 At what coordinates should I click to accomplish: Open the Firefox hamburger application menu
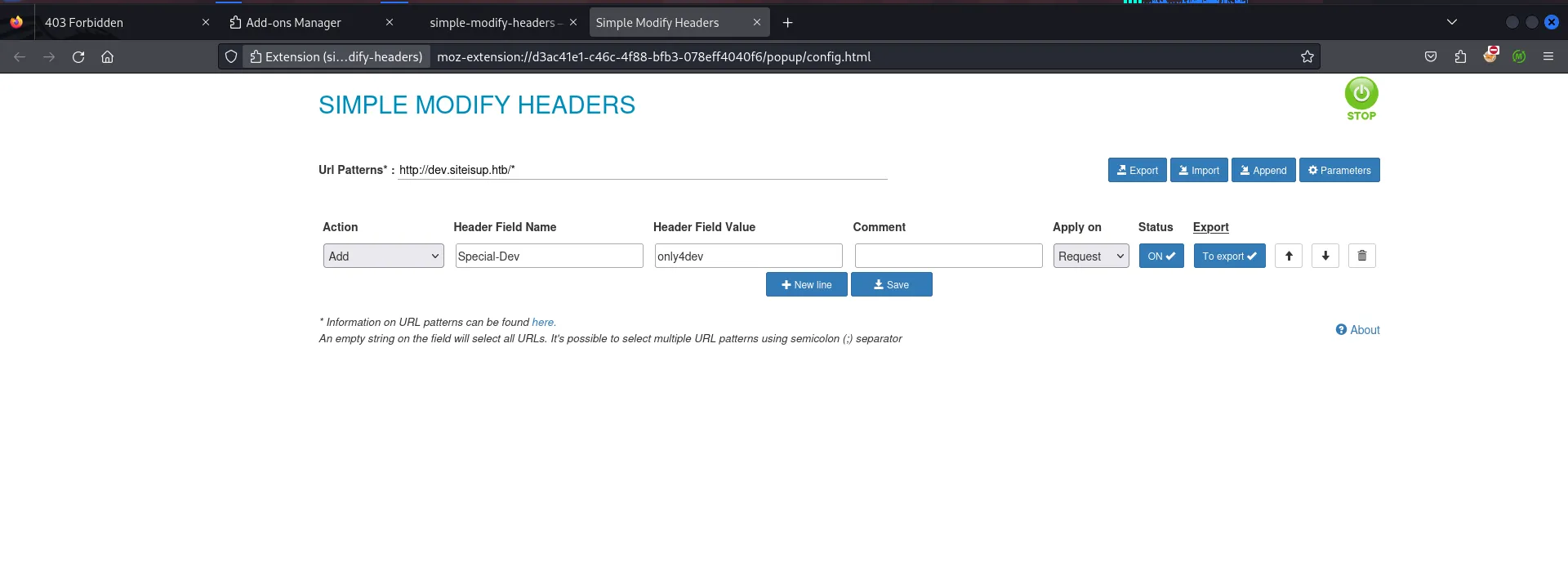click(1548, 56)
